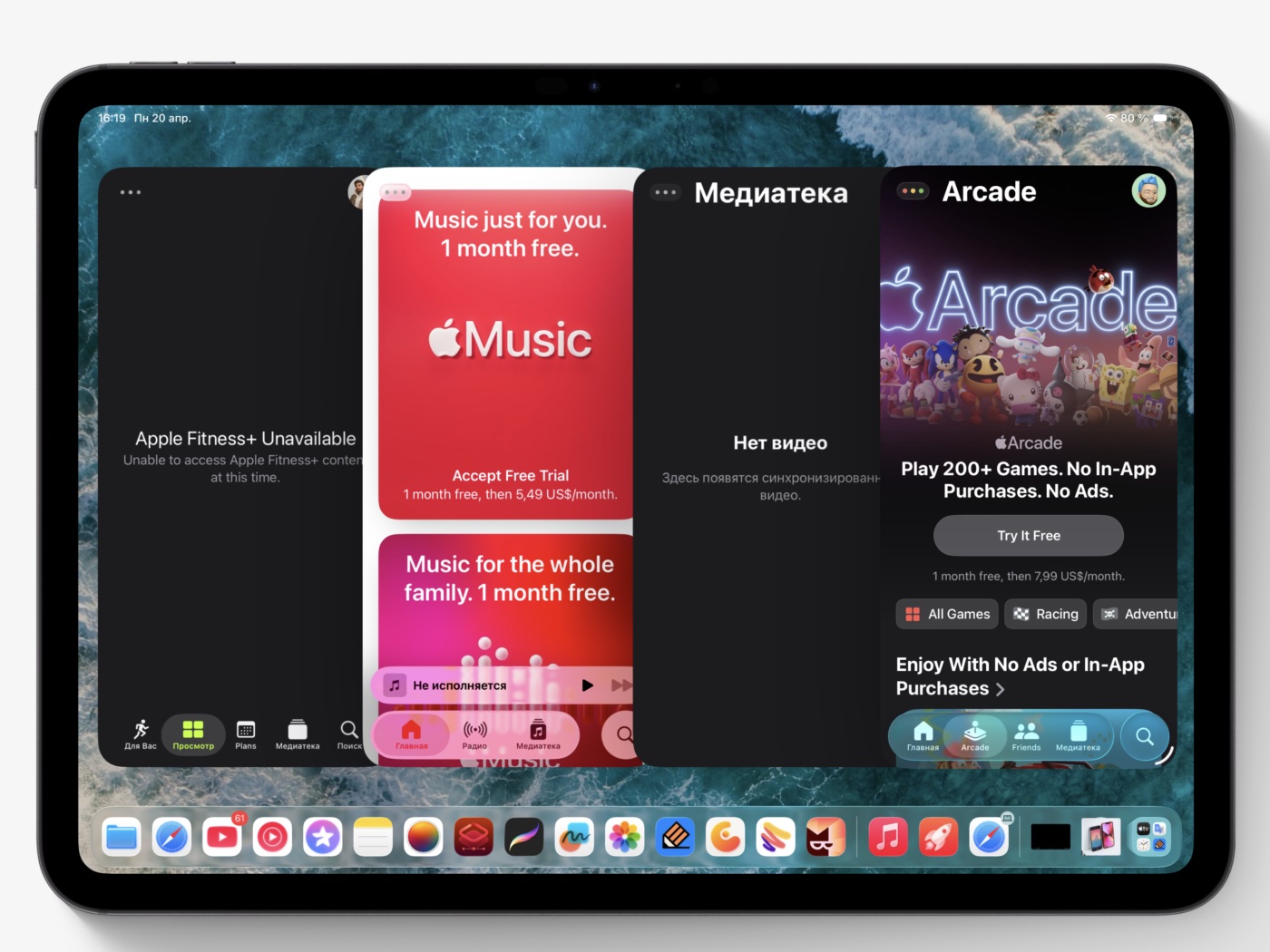Open the orange swirl app in the dock
Screen dimensions: 1270x952
point(726,837)
